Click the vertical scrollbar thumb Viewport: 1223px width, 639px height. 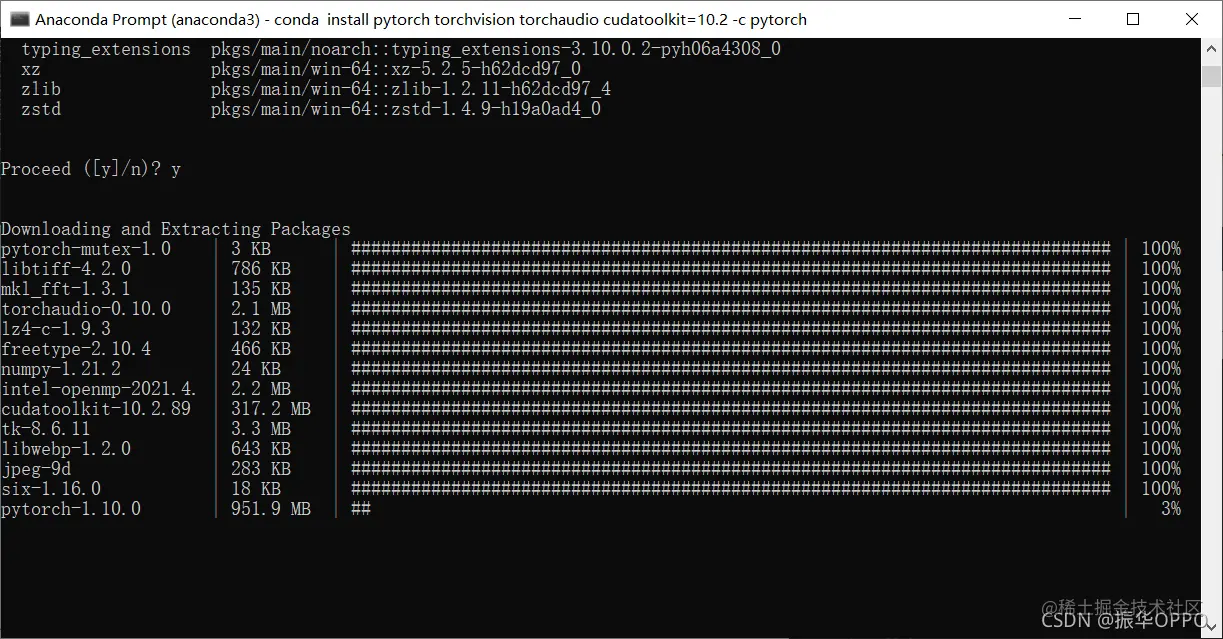tap(1212, 77)
